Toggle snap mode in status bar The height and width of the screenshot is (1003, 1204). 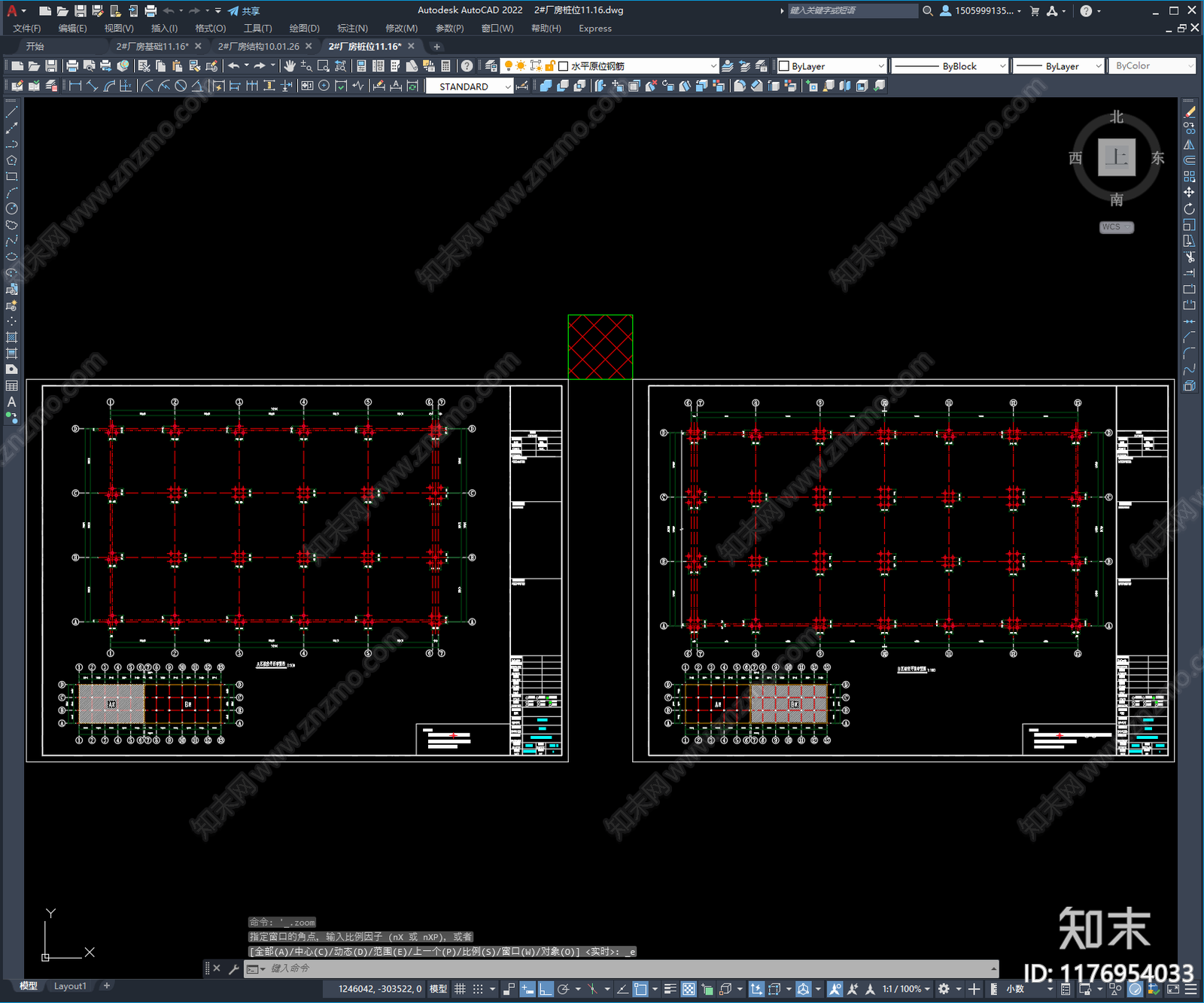click(477, 989)
